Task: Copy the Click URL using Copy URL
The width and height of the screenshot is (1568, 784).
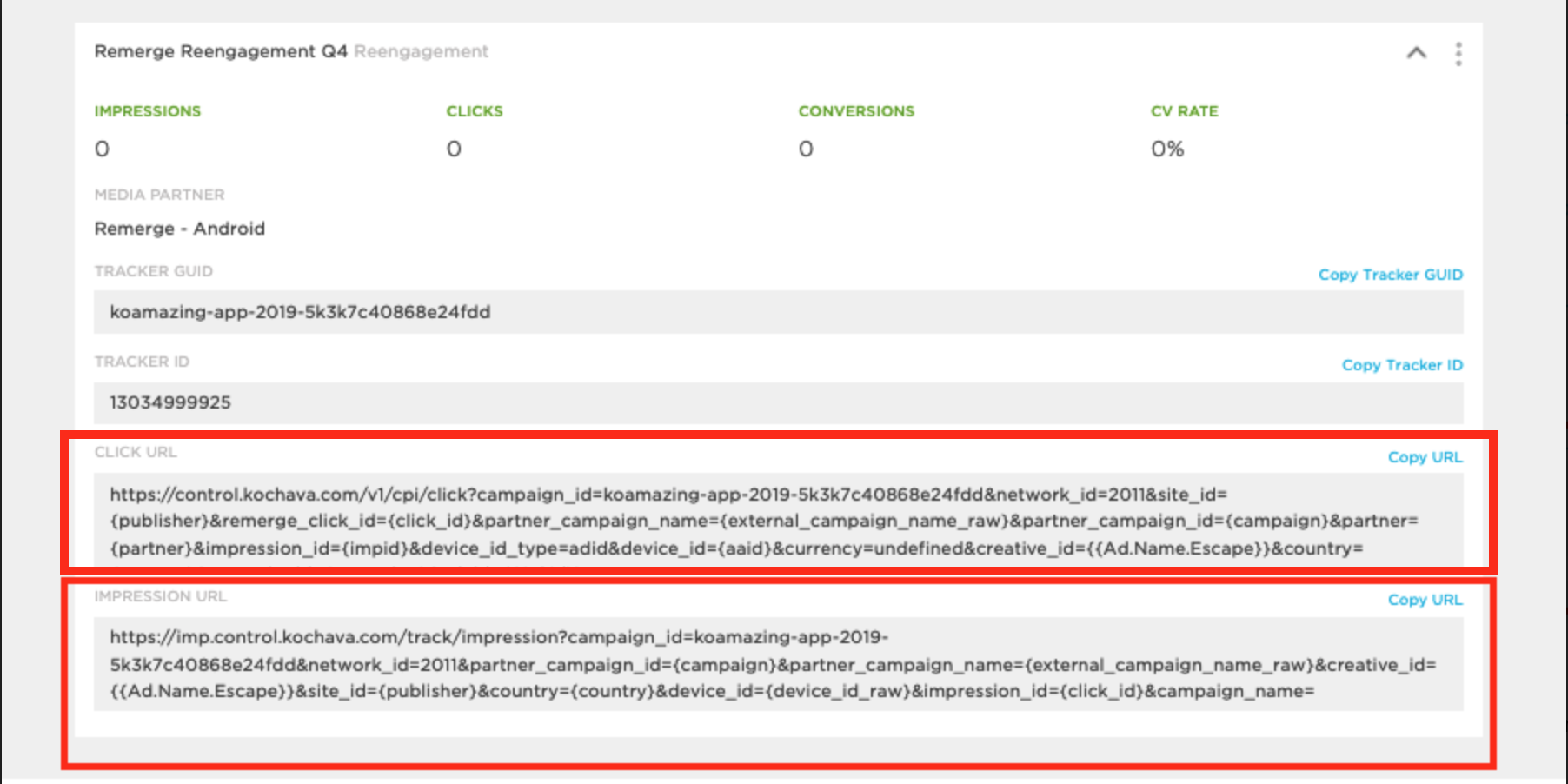Action: pos(1425,457)
